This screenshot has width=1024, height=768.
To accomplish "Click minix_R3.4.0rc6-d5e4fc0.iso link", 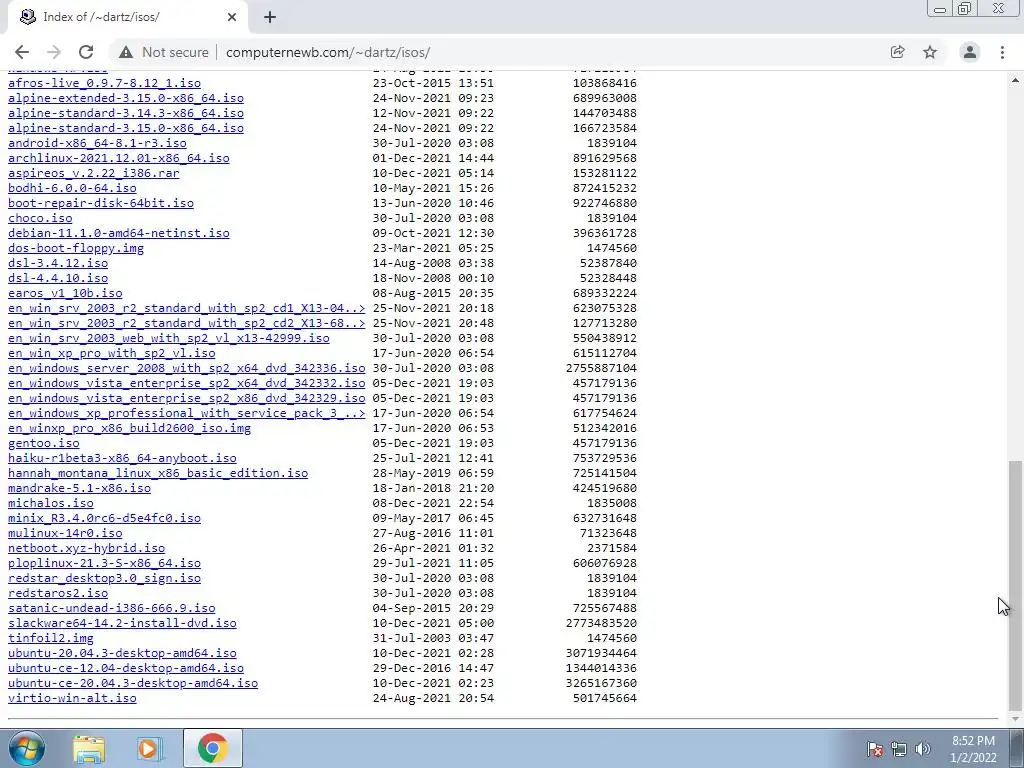I will point(104,519).
